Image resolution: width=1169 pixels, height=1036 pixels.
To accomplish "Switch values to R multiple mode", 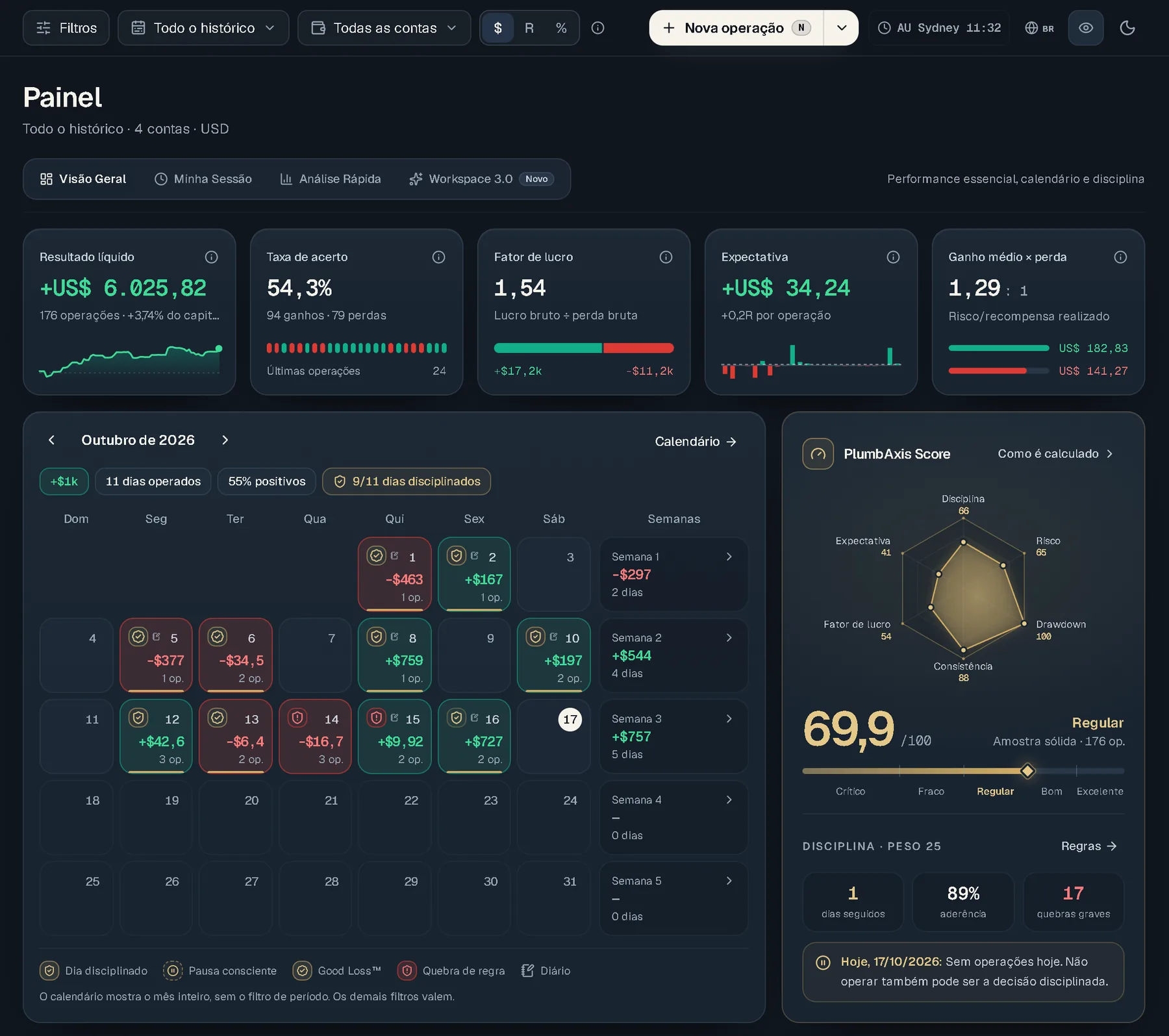I will 529,28.
